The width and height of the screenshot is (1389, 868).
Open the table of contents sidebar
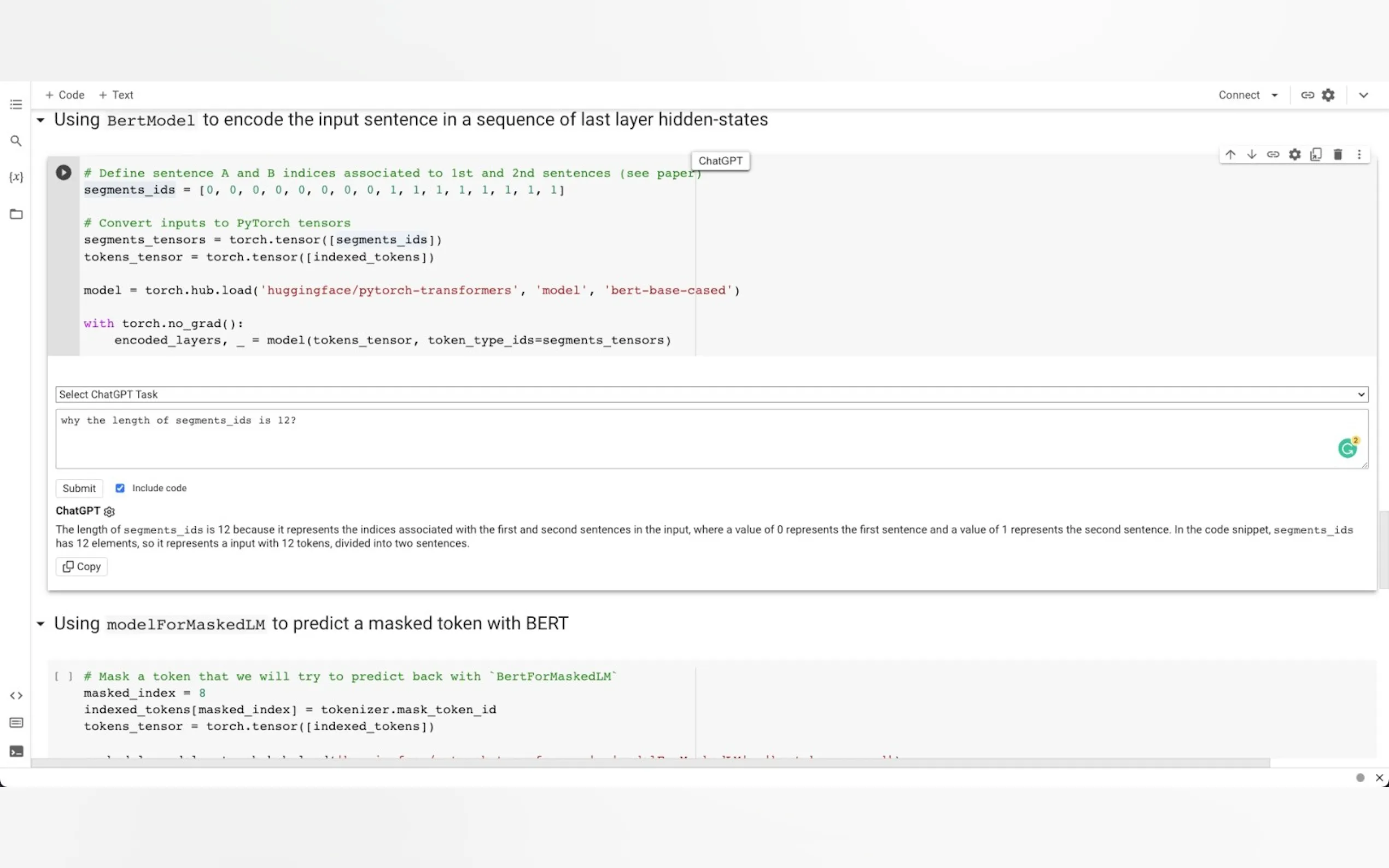[16, 104]
